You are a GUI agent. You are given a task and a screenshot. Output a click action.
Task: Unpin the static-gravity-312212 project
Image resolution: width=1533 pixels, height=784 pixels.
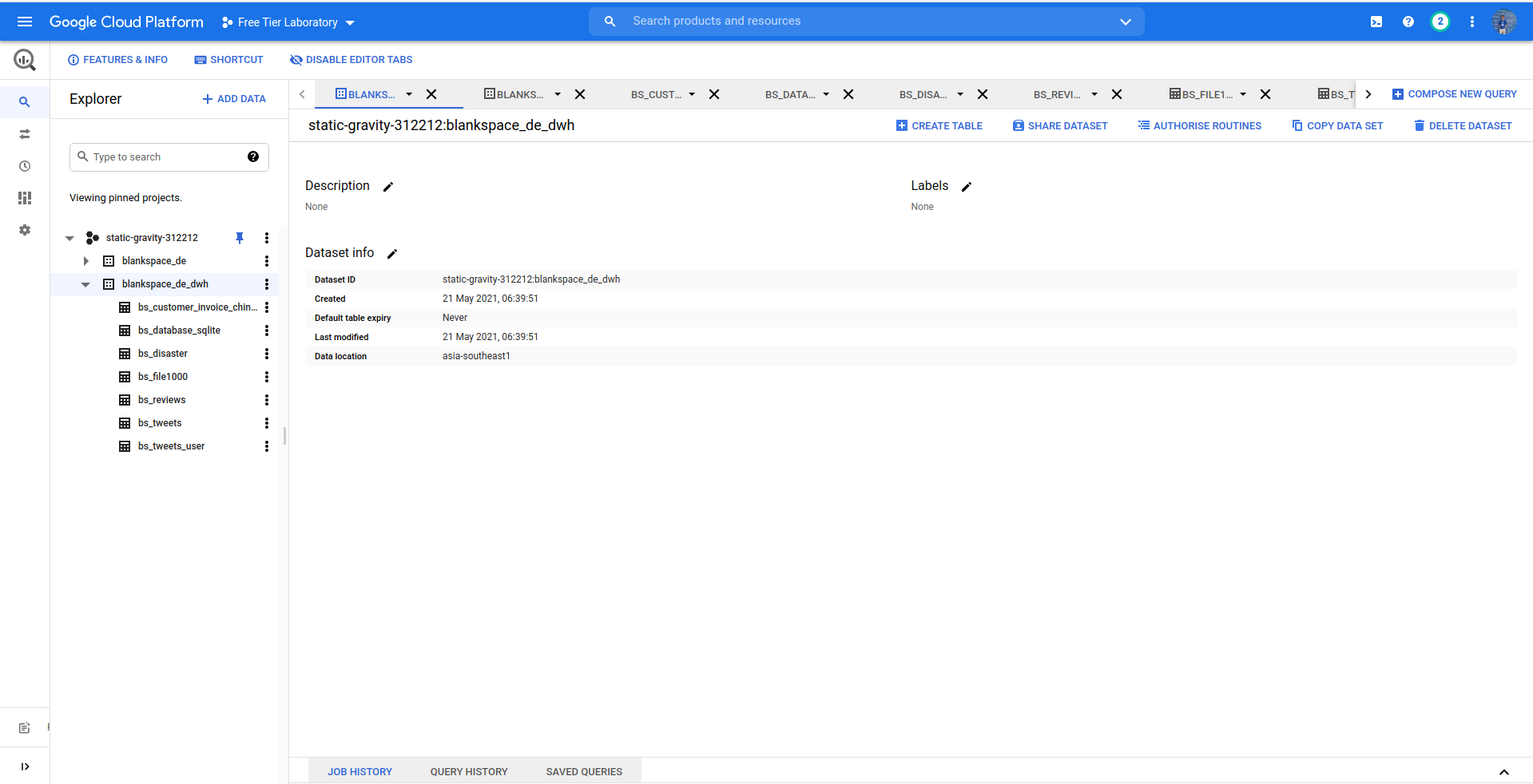(240, 238)
